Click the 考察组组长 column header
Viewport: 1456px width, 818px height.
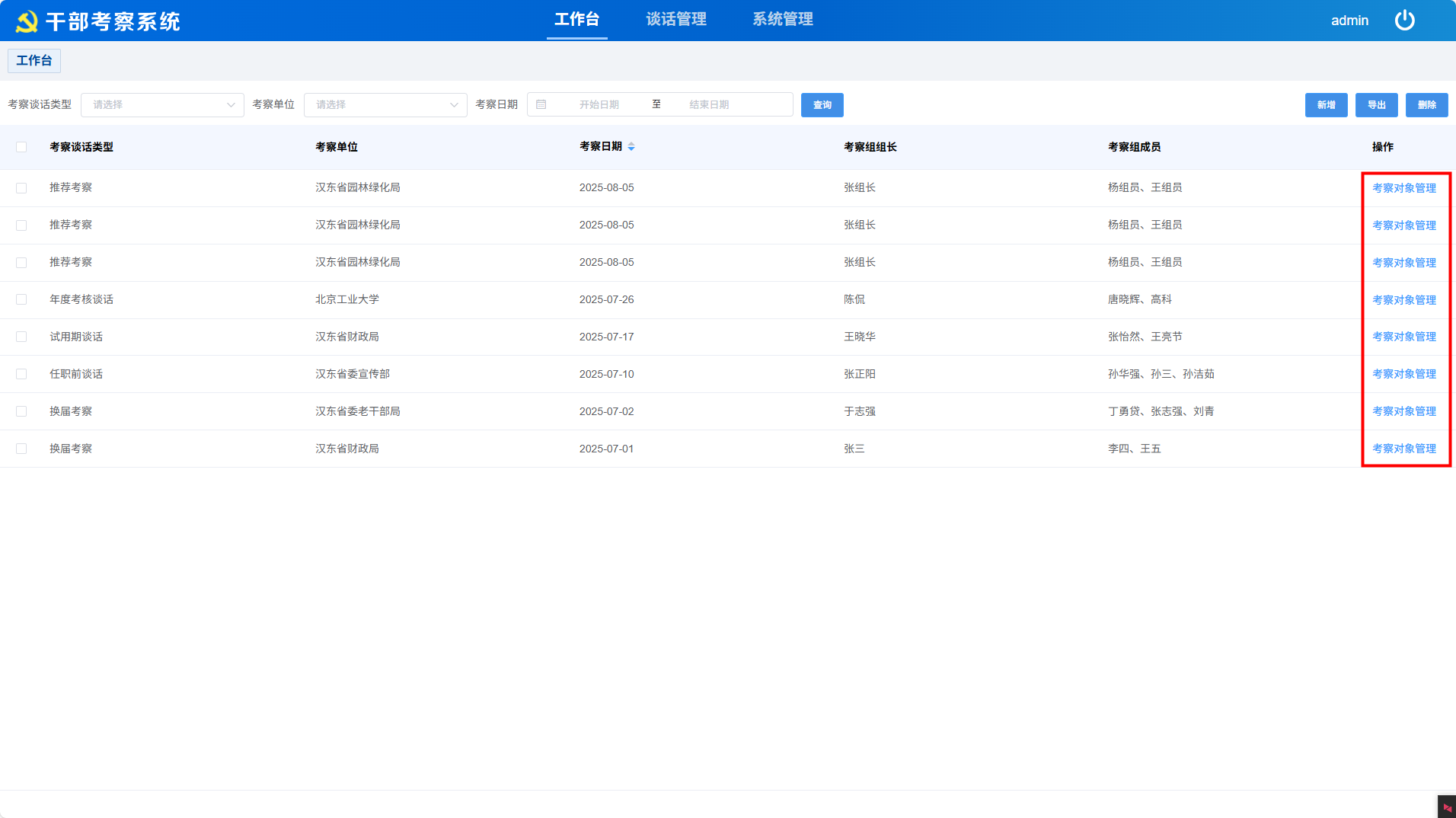(x=870, y=147)
